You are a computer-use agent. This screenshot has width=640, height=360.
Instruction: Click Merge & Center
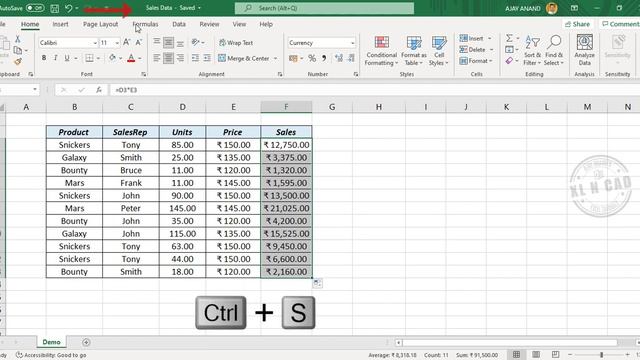click(x=244, y=58)
